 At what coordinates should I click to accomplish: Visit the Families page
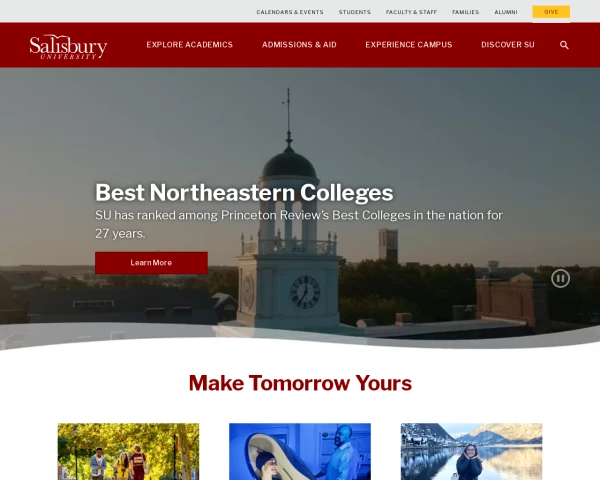465,12
